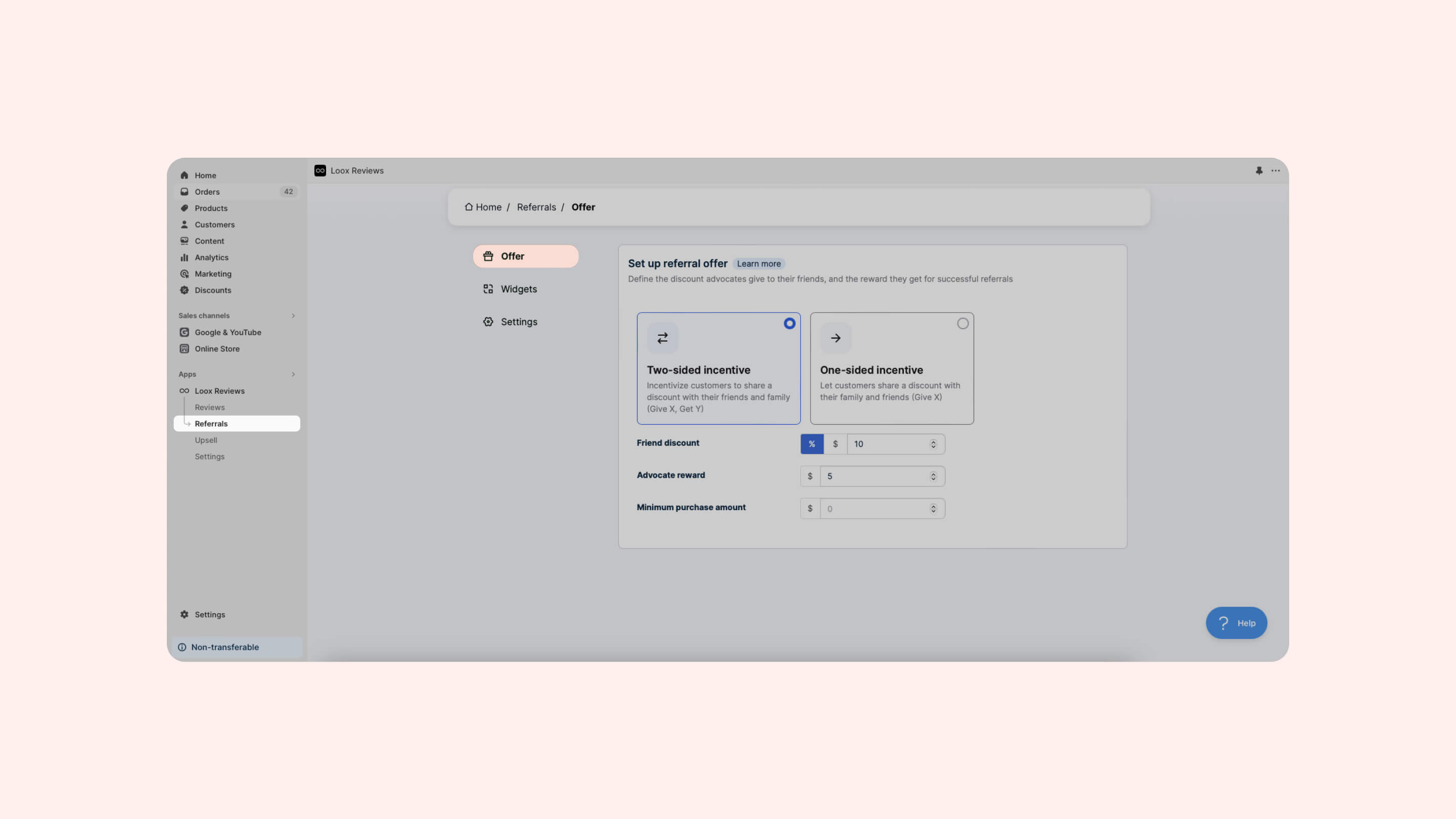This screenshot has width=1456, height=819.
Task: Go to Referrals in the breadcrumb
Action: pyautogui.click(x=536, y=207)
